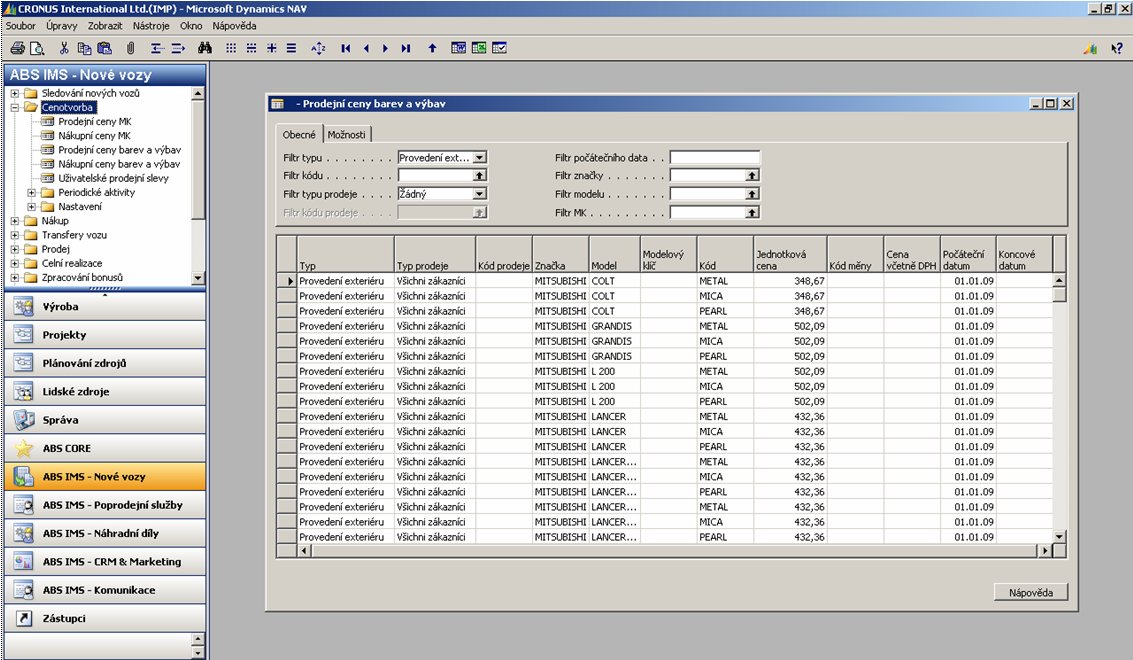This screenshot has height=660, width=1133.
Task: Expand the Transfery vozu folder
Action: tap(14, 235)
